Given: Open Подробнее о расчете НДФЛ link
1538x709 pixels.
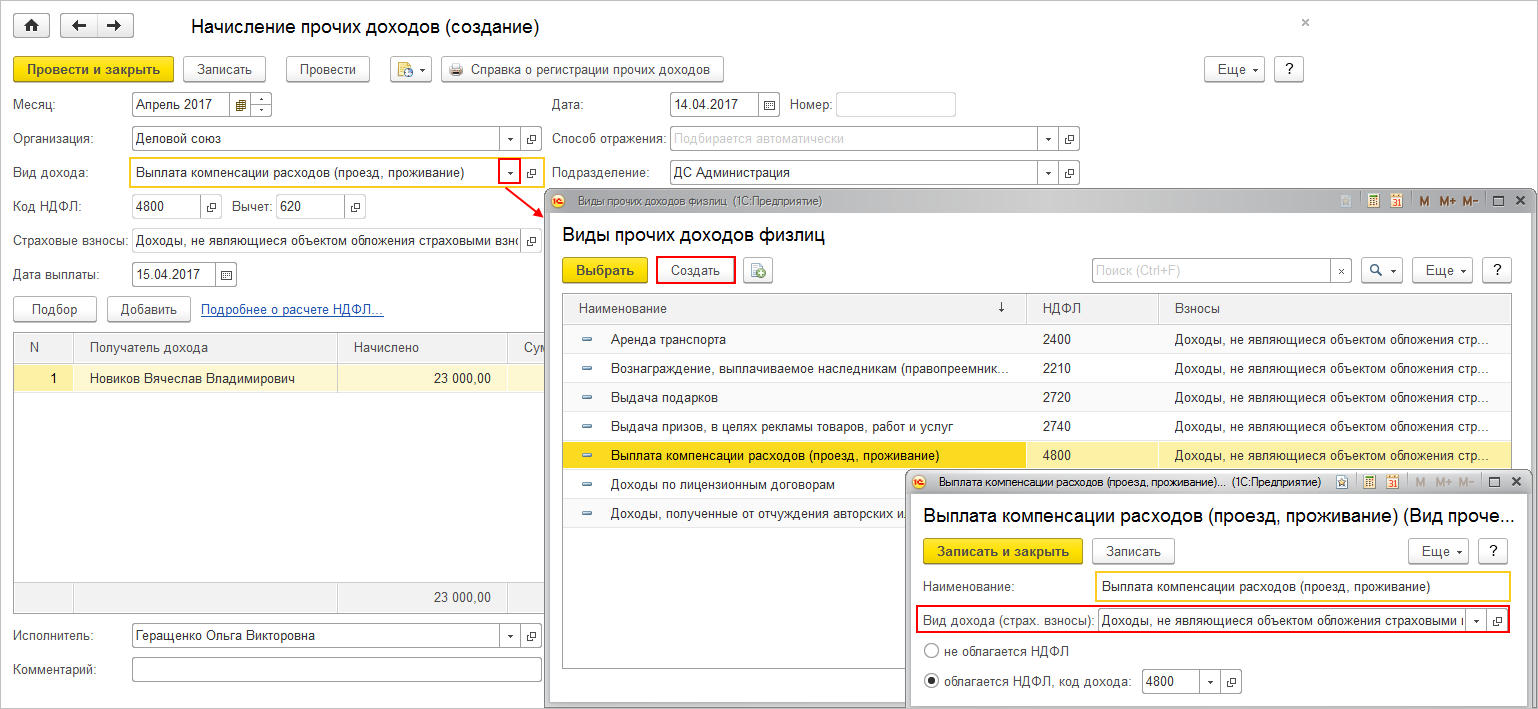Looking at the screenshot, I should (292, 310).
